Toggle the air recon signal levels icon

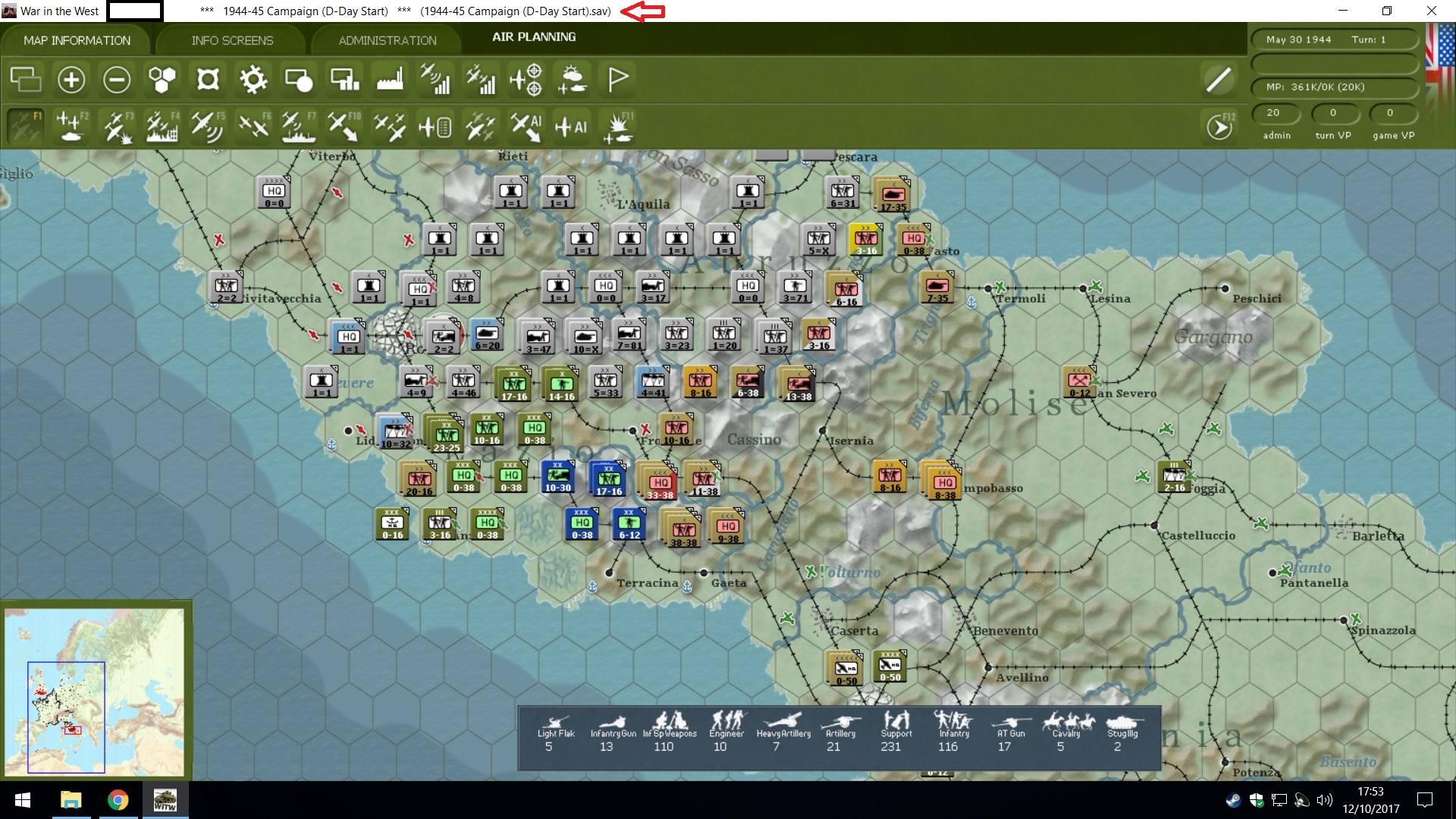[x=435, y=79]
